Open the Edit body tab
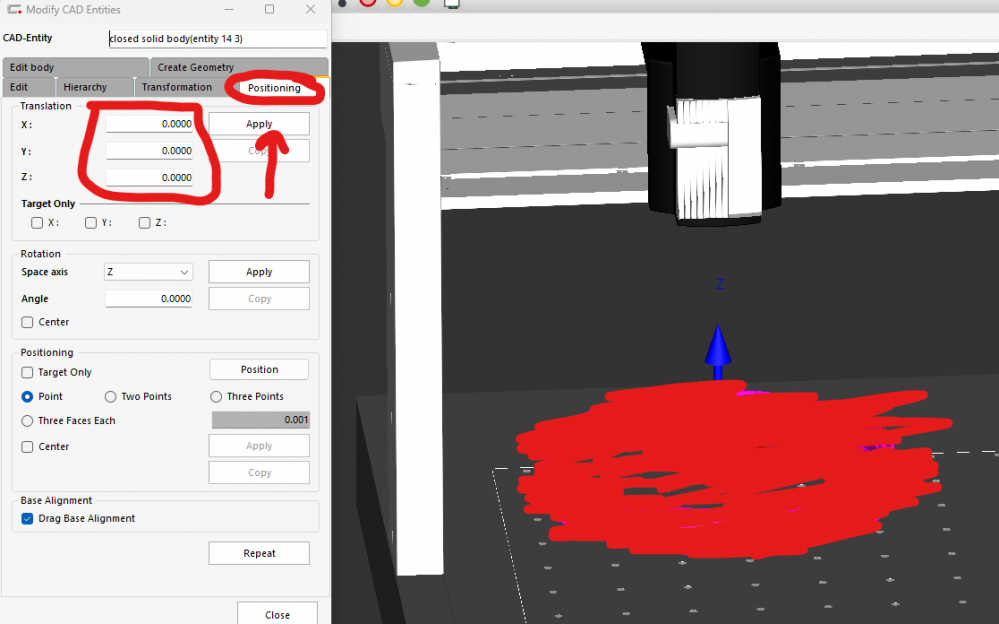Viewport: 999px width, 624px height. tap(32, 67)
